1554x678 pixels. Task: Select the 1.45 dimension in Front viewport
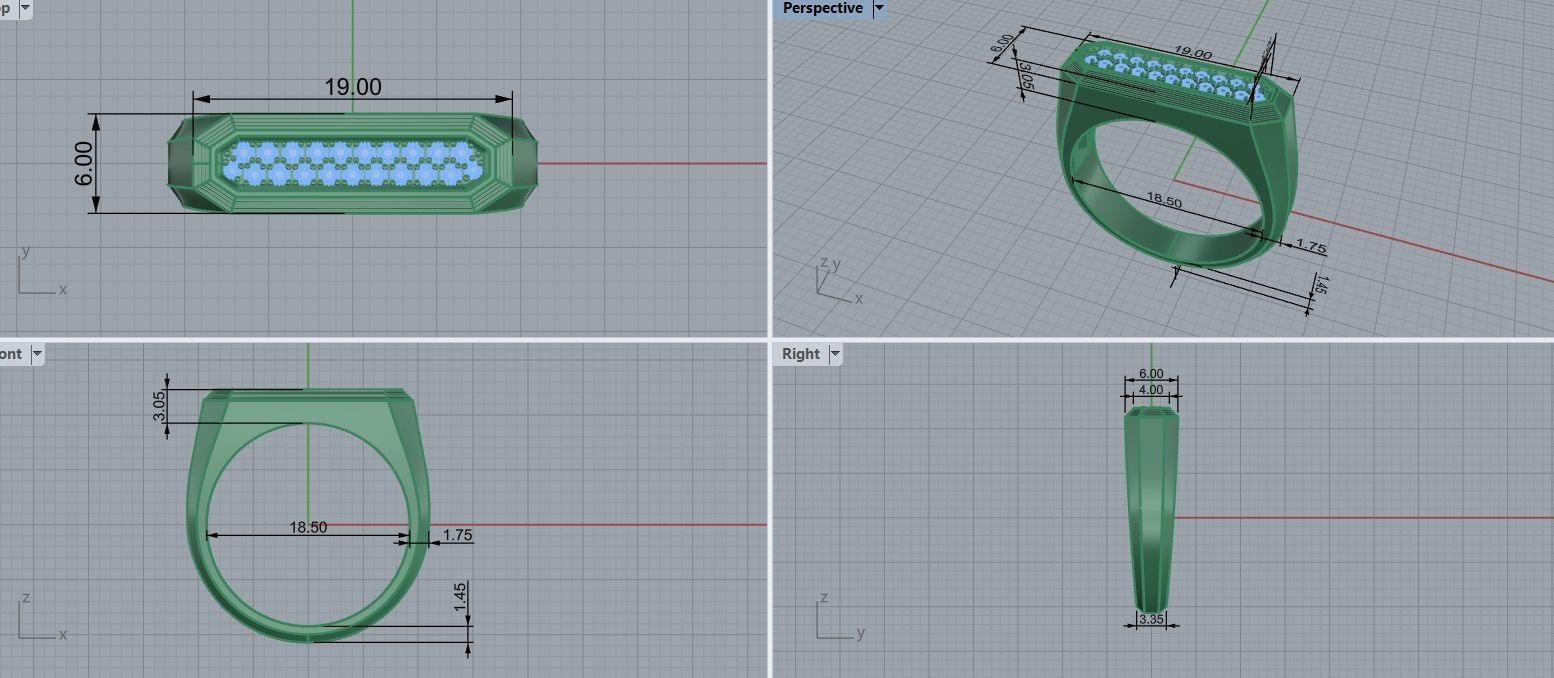pos(460,597)
